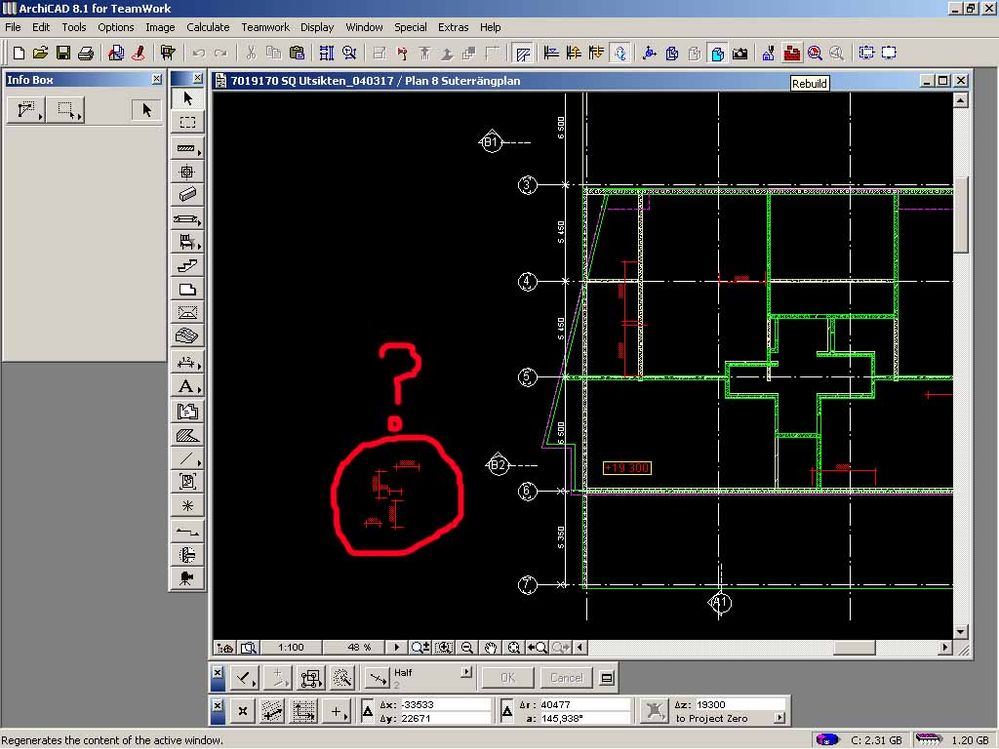
Task: Activate the Beam tool
Action: 187,194
